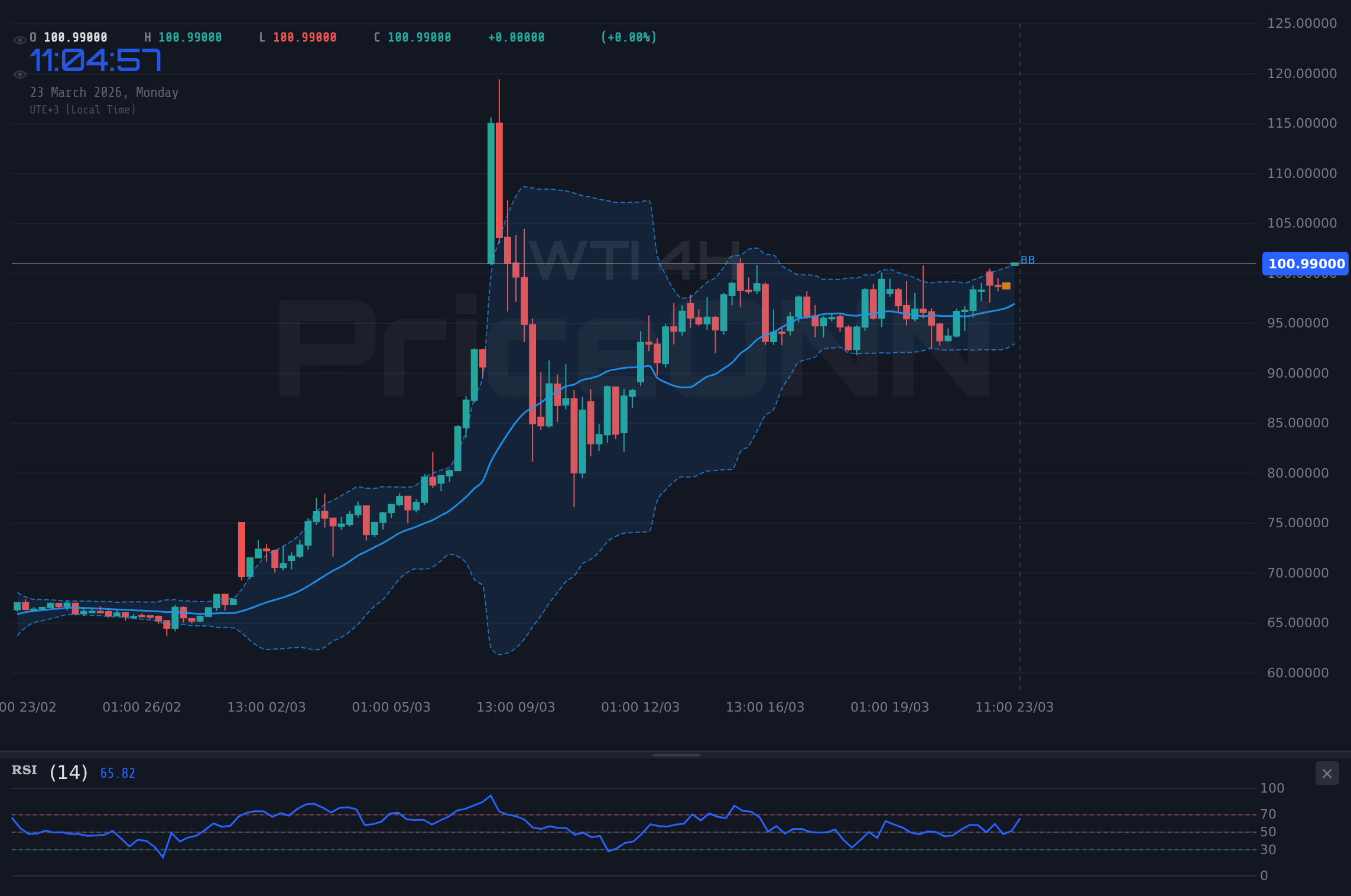This screenshot has height=896, width=1351.
Task: Click the orange marker near last candles
Action: coord(1006,286)
